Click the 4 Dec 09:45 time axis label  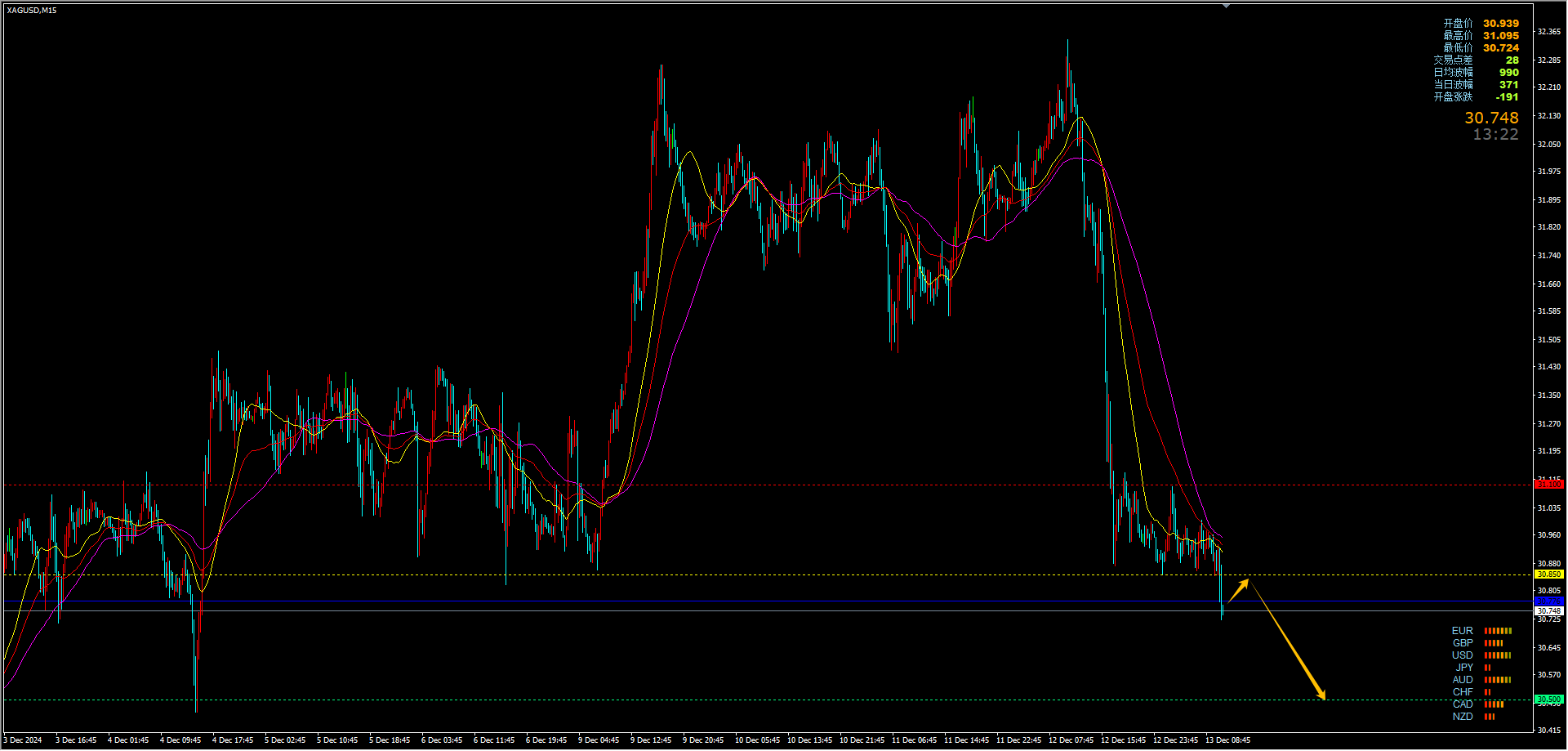click(180, 740)
